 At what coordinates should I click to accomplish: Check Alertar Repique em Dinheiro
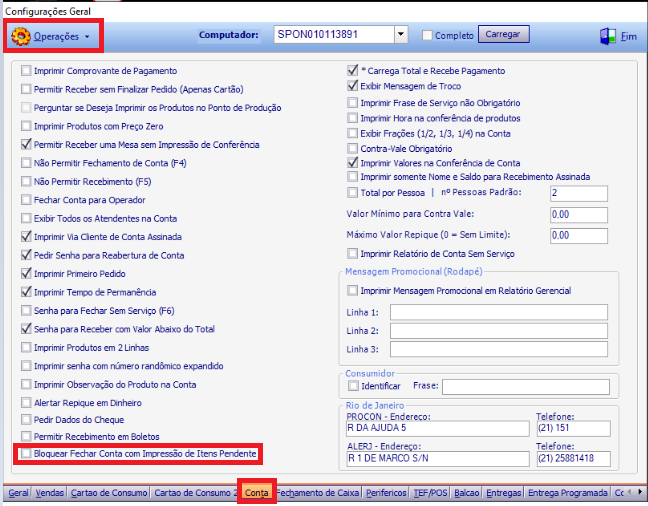(x=26, y=403)
